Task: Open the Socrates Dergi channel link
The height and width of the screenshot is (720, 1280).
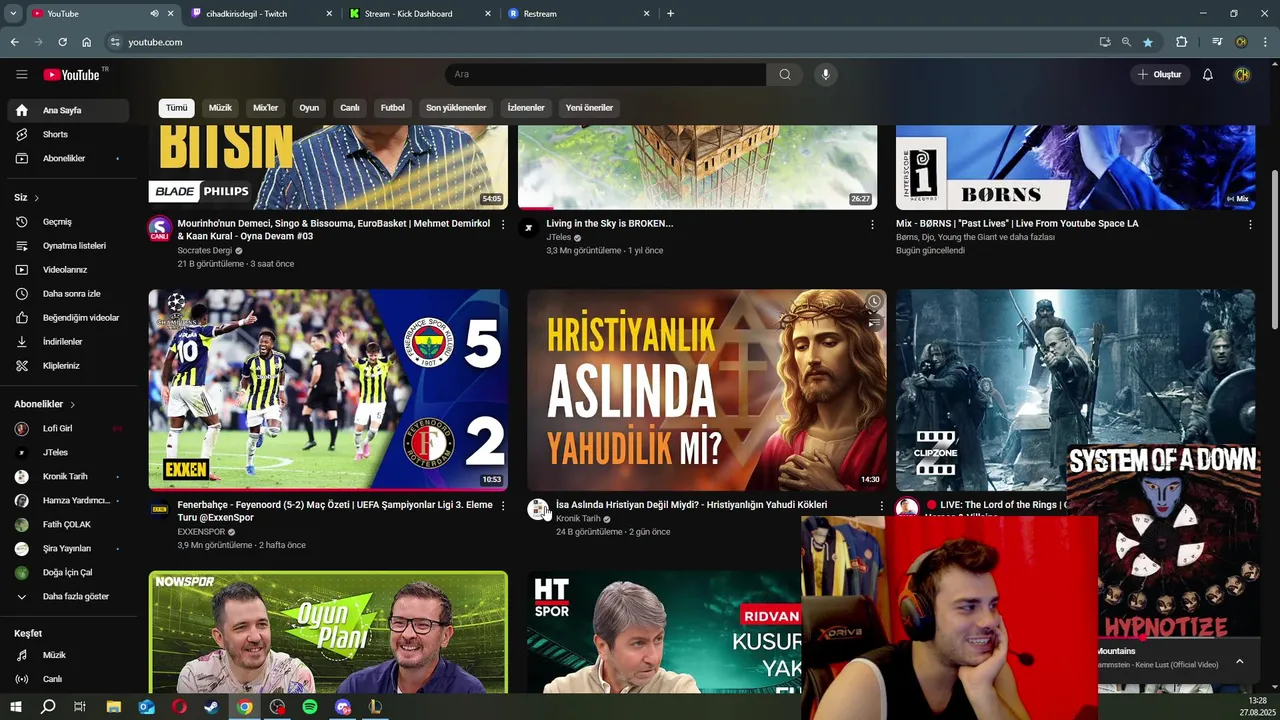Action: [x=204, y=250]
